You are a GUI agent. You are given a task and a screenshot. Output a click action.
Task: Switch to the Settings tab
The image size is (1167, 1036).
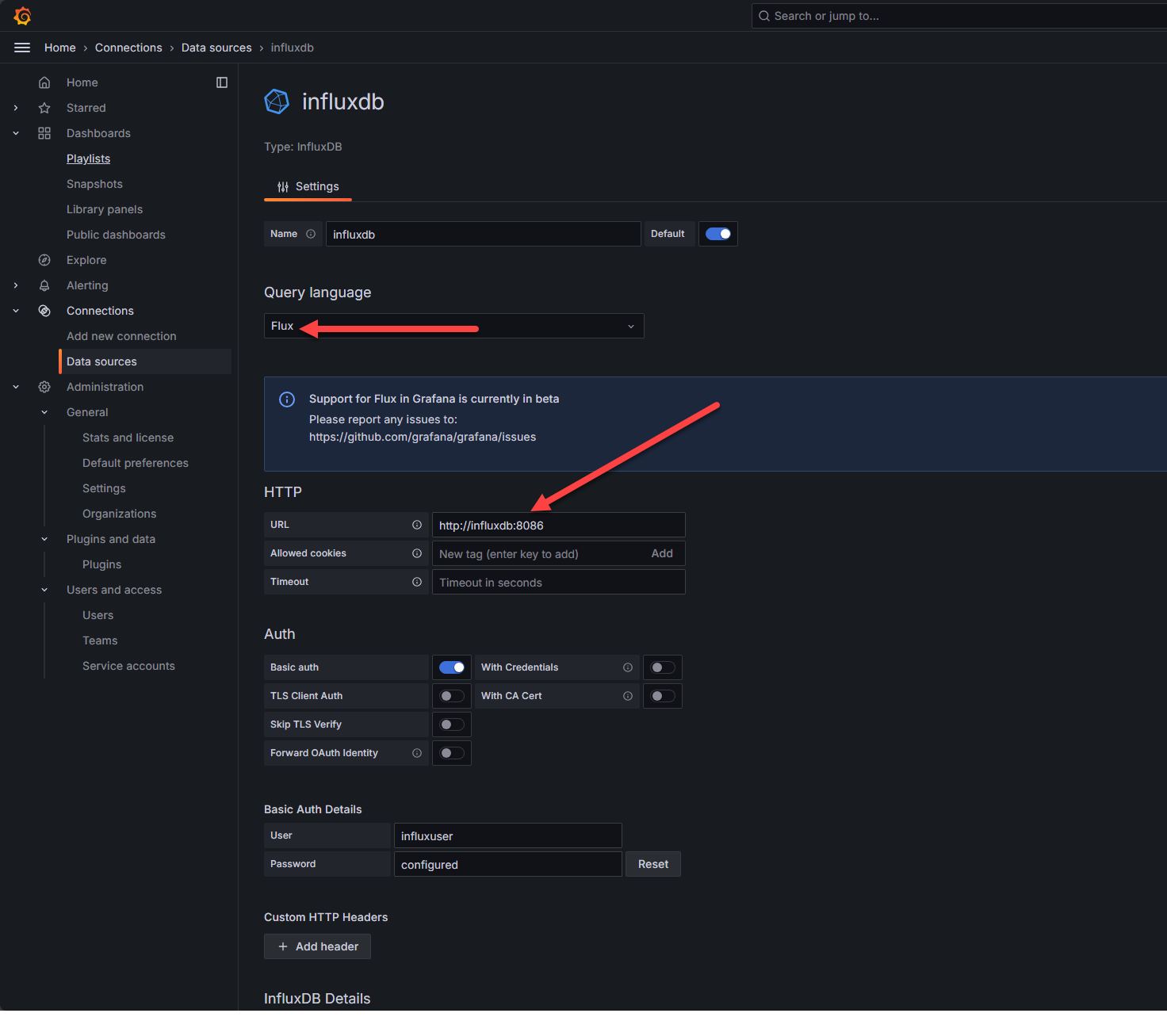[308, 187]
